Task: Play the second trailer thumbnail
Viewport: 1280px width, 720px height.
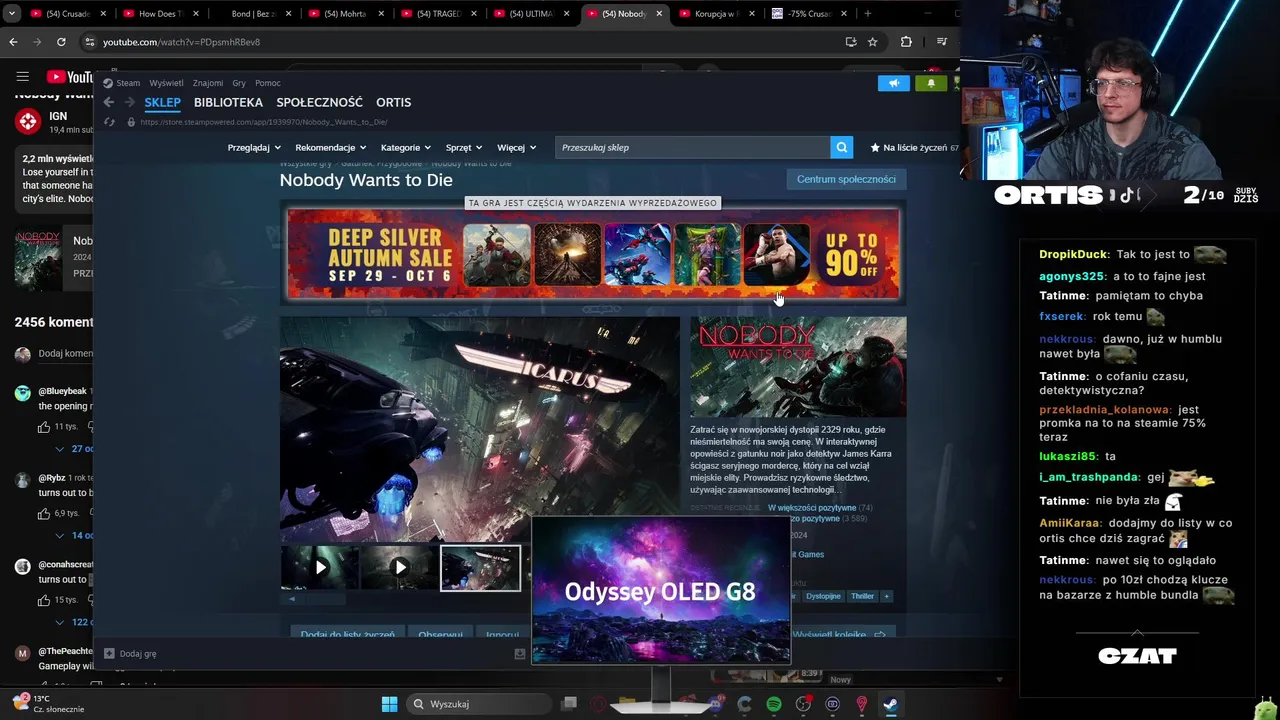Action: 400,568
